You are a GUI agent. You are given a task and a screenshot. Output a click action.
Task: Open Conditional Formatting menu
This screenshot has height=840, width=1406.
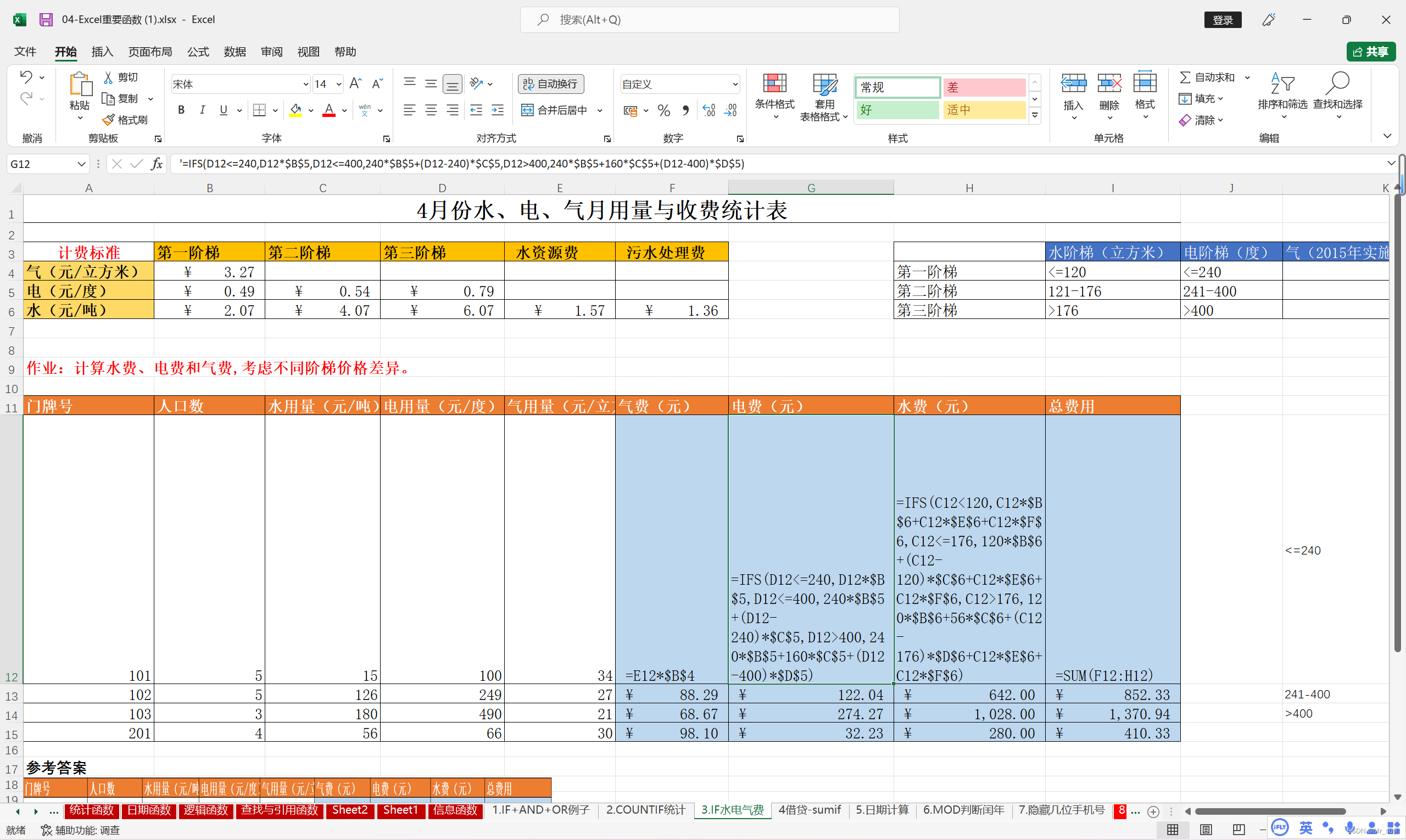(774, 96)
